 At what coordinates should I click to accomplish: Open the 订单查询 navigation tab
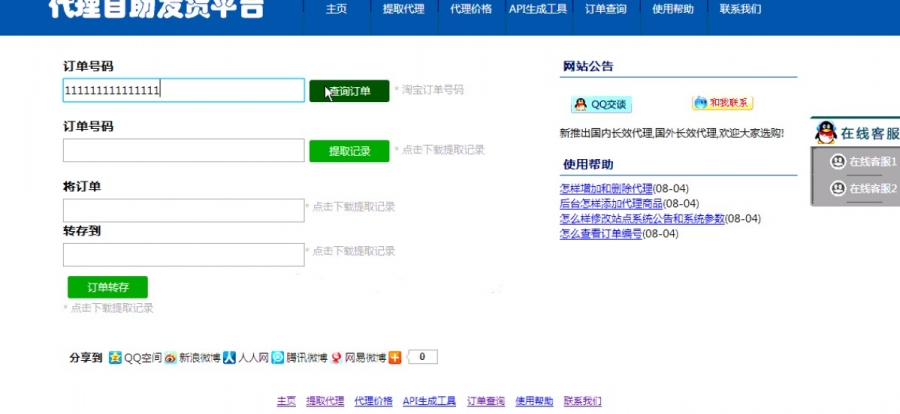606,9
